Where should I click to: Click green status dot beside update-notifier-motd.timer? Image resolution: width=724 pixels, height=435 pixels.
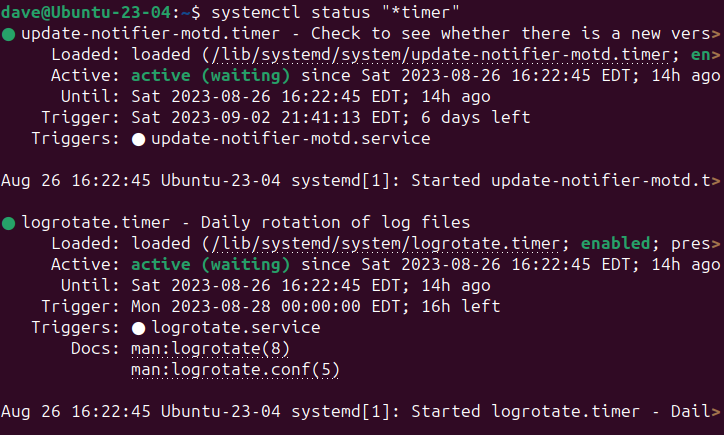tap(8, 35)
